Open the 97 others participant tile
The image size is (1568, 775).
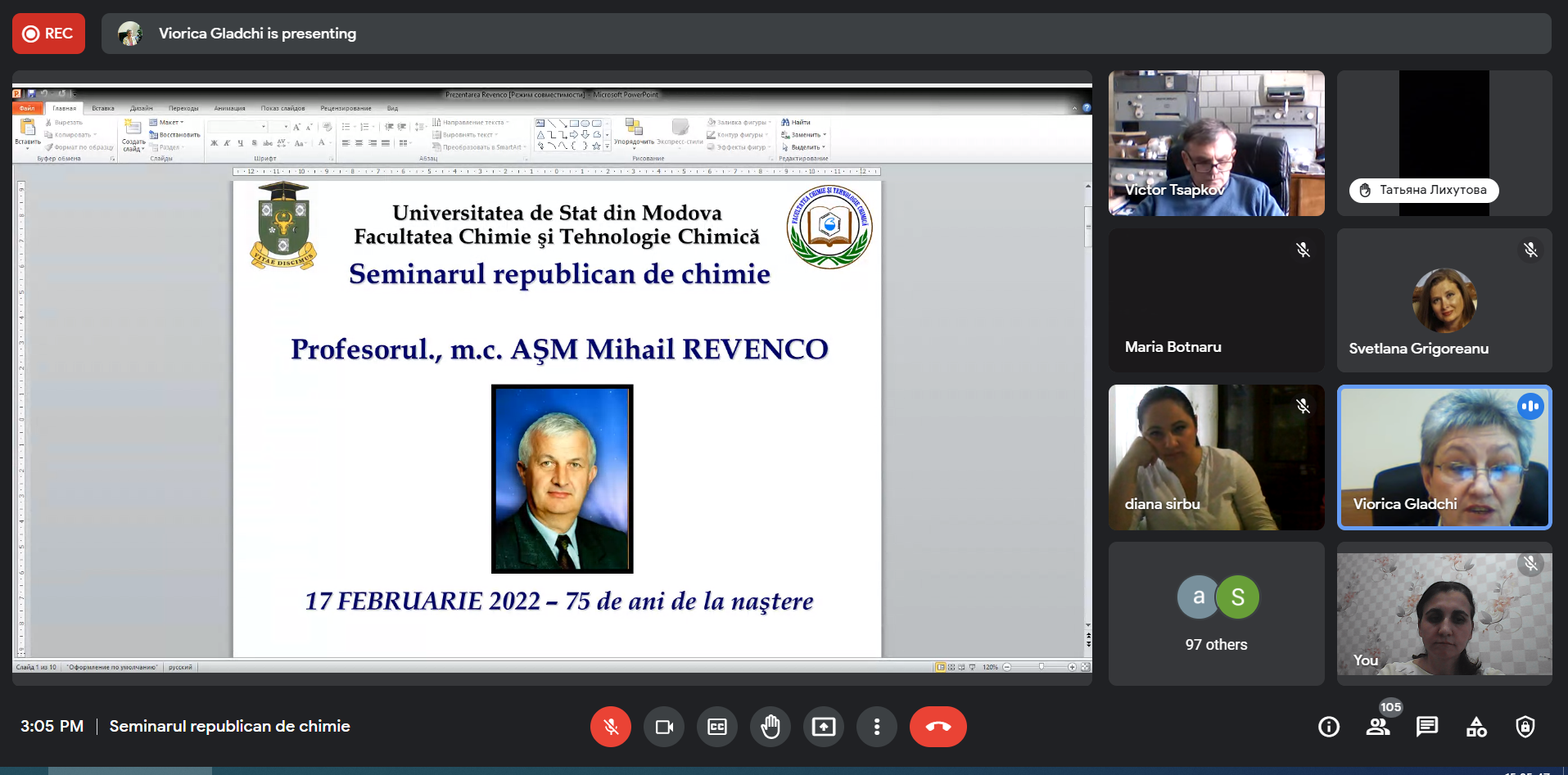pos(1216,614)
